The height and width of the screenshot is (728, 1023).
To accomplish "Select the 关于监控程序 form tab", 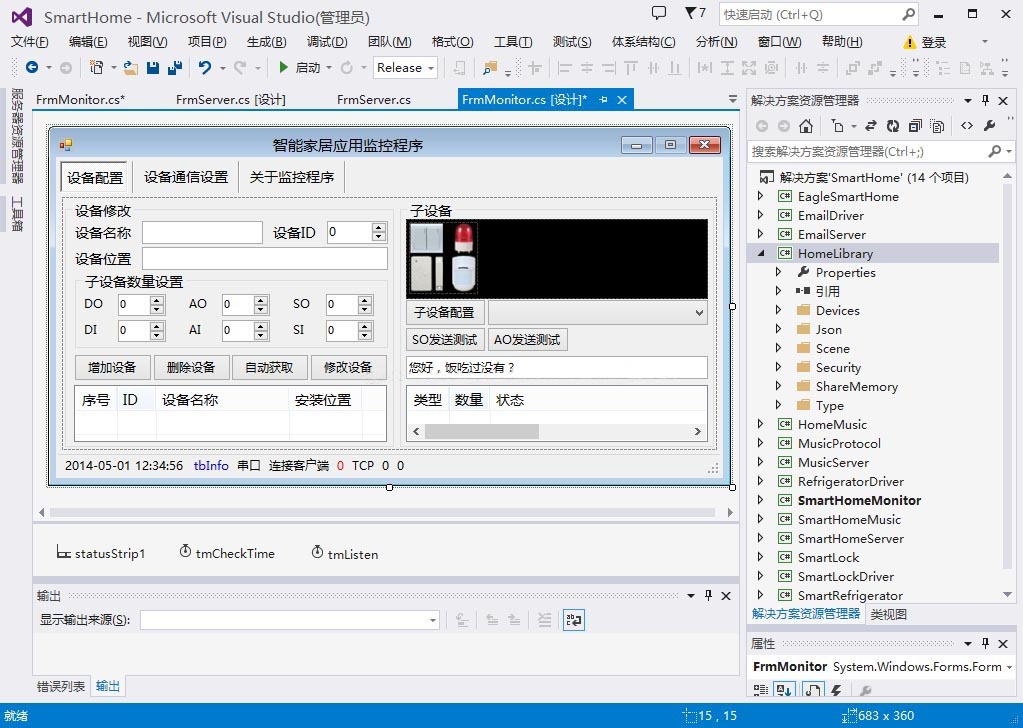I will [x=292, y=177].
